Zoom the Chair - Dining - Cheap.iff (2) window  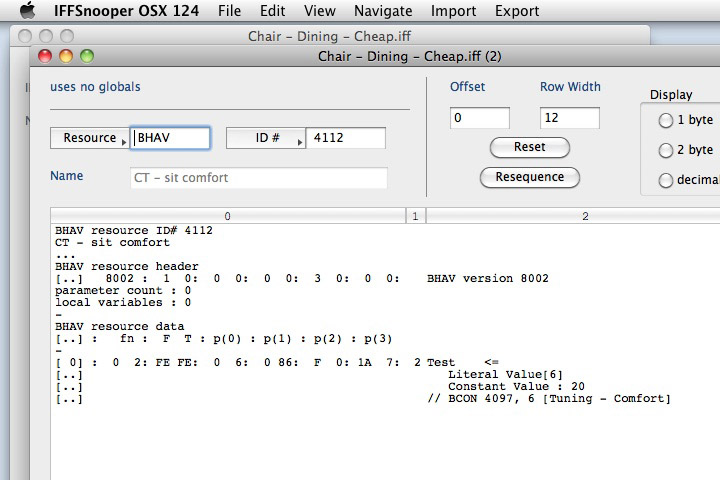pos(87,56)
